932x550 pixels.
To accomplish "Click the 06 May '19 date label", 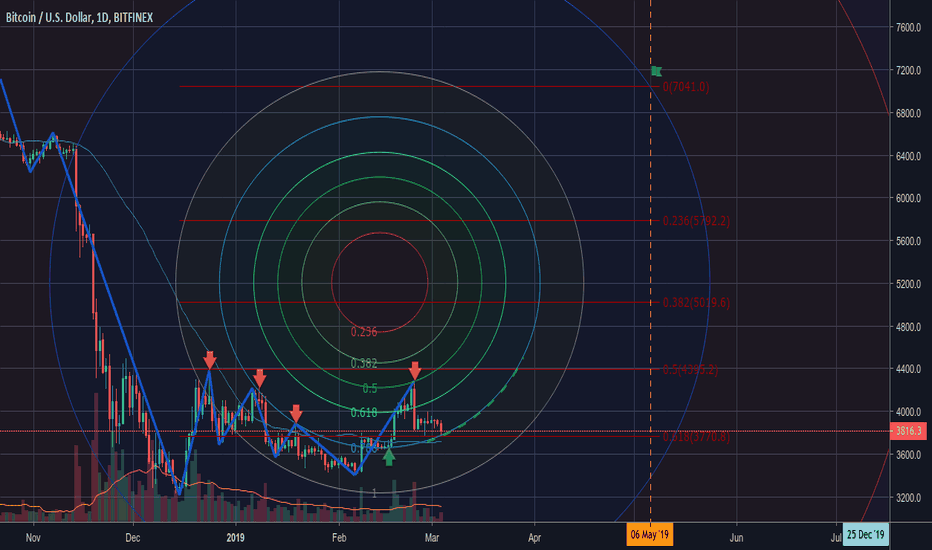I will 649,535.
